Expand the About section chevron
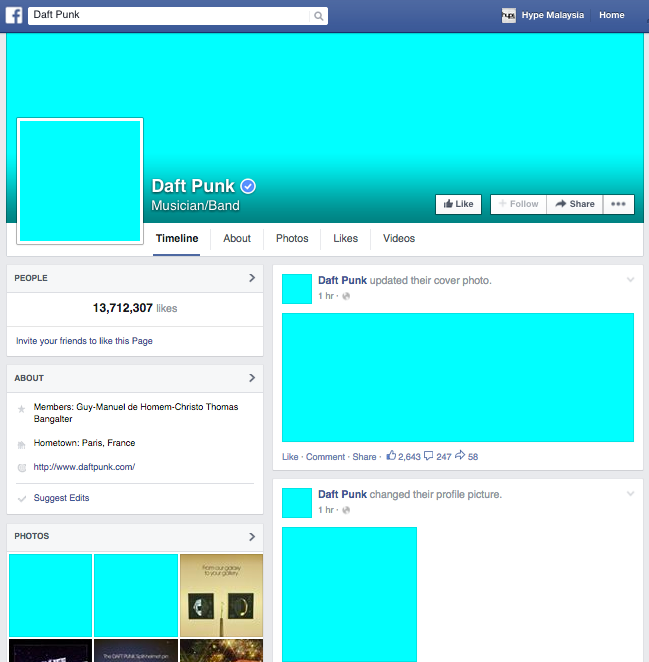 pyautogui.click(x=252, y=378)
